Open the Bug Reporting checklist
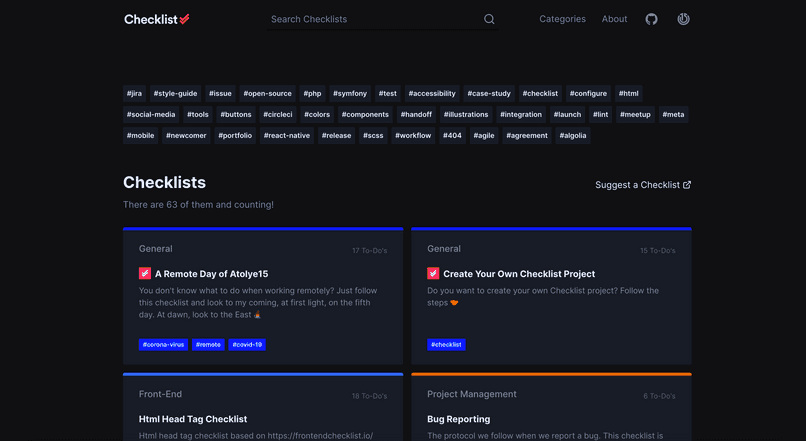 coord(458,419)
